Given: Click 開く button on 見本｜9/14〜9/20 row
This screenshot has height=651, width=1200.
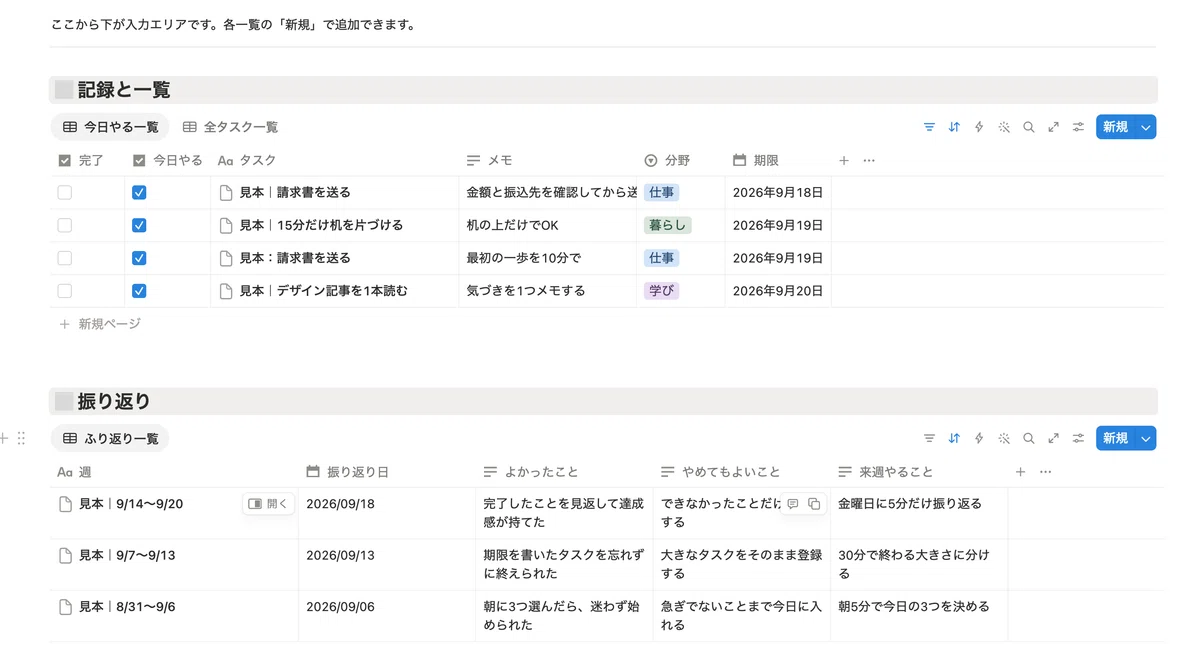Looking at the screenshot, I should click(x=268, y=504).
